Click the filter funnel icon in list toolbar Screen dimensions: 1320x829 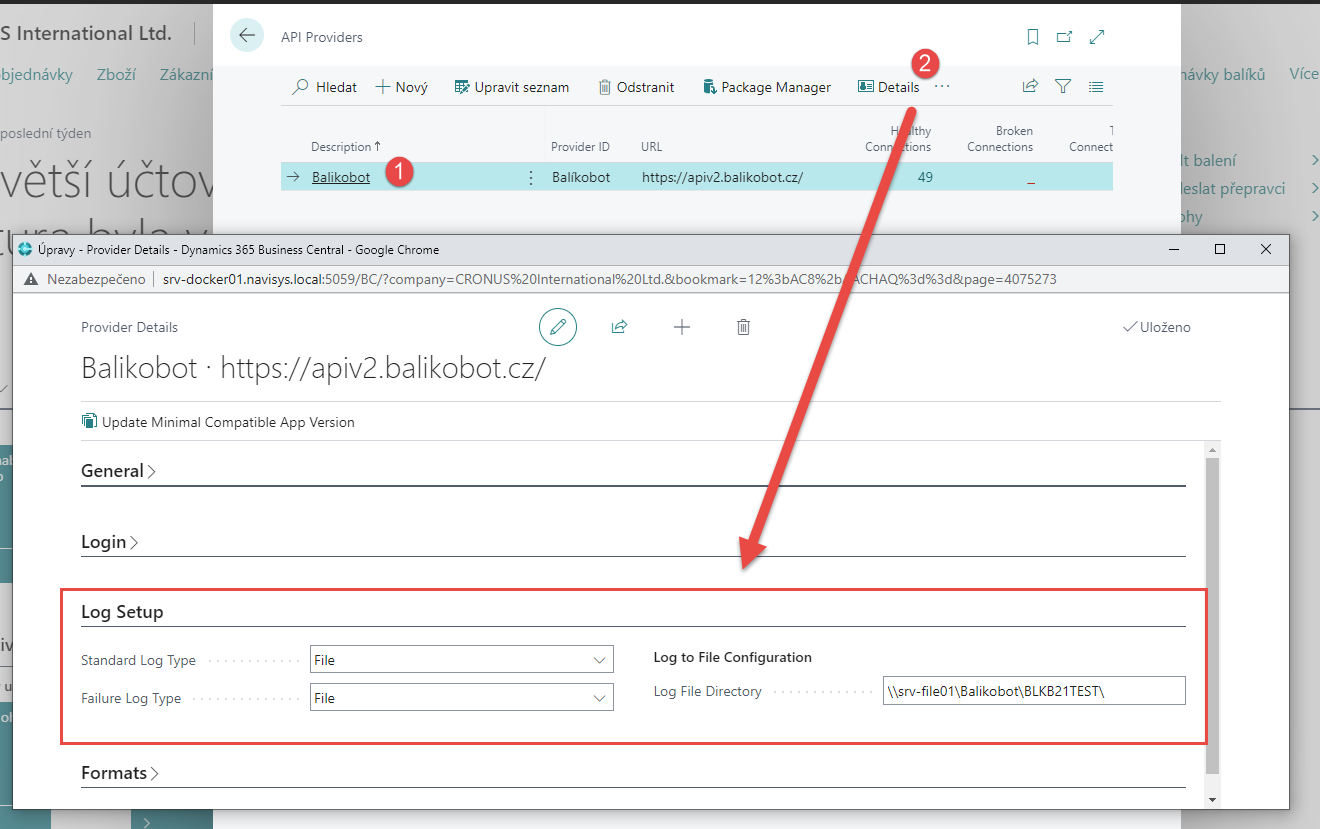pyautogui.click(x=1063, y=87)
